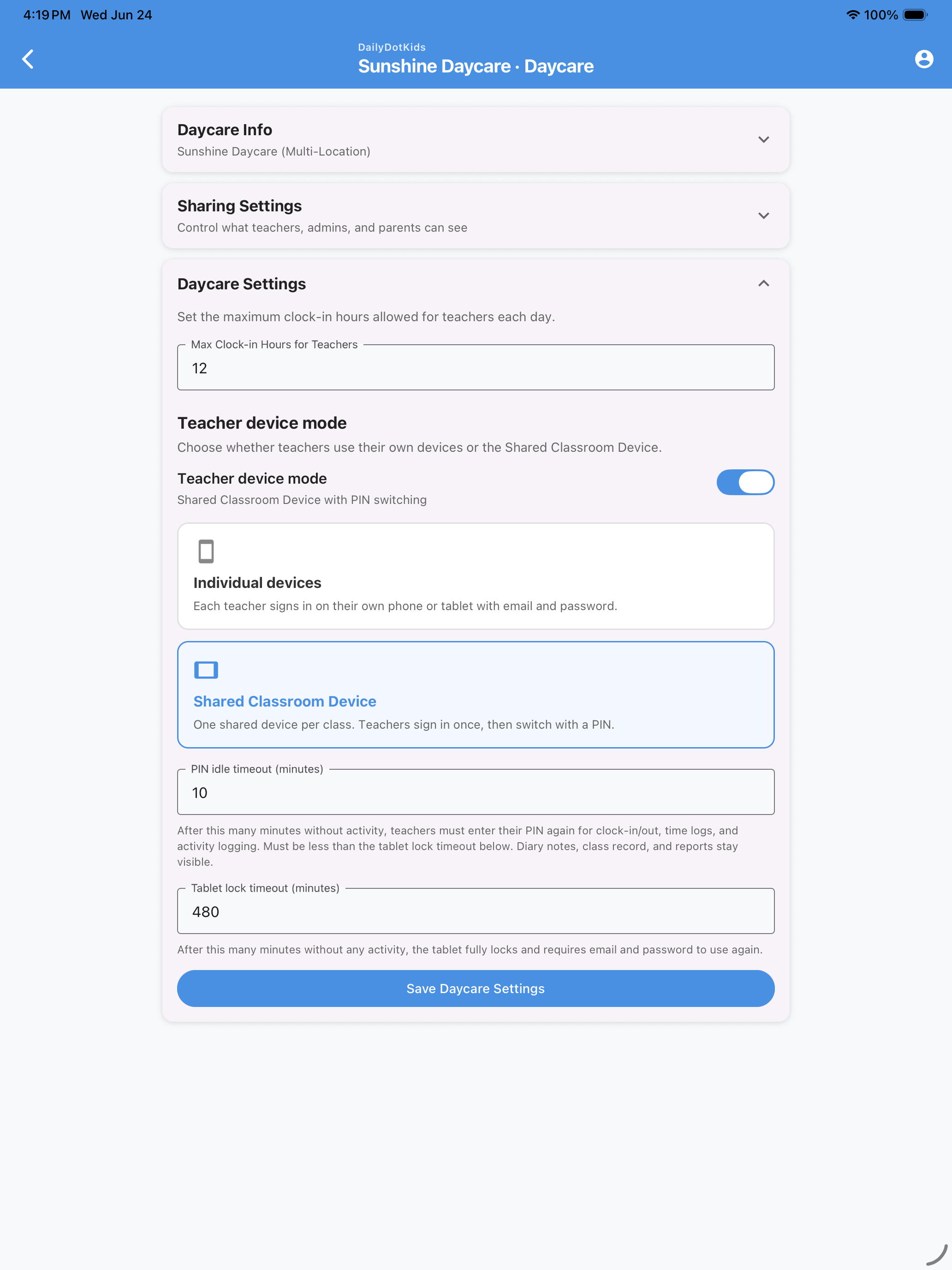The width and height of the screenshot is (952, 1270).
Task: Edit the PIN idle timeout field
Action: [x=476, y=792]
